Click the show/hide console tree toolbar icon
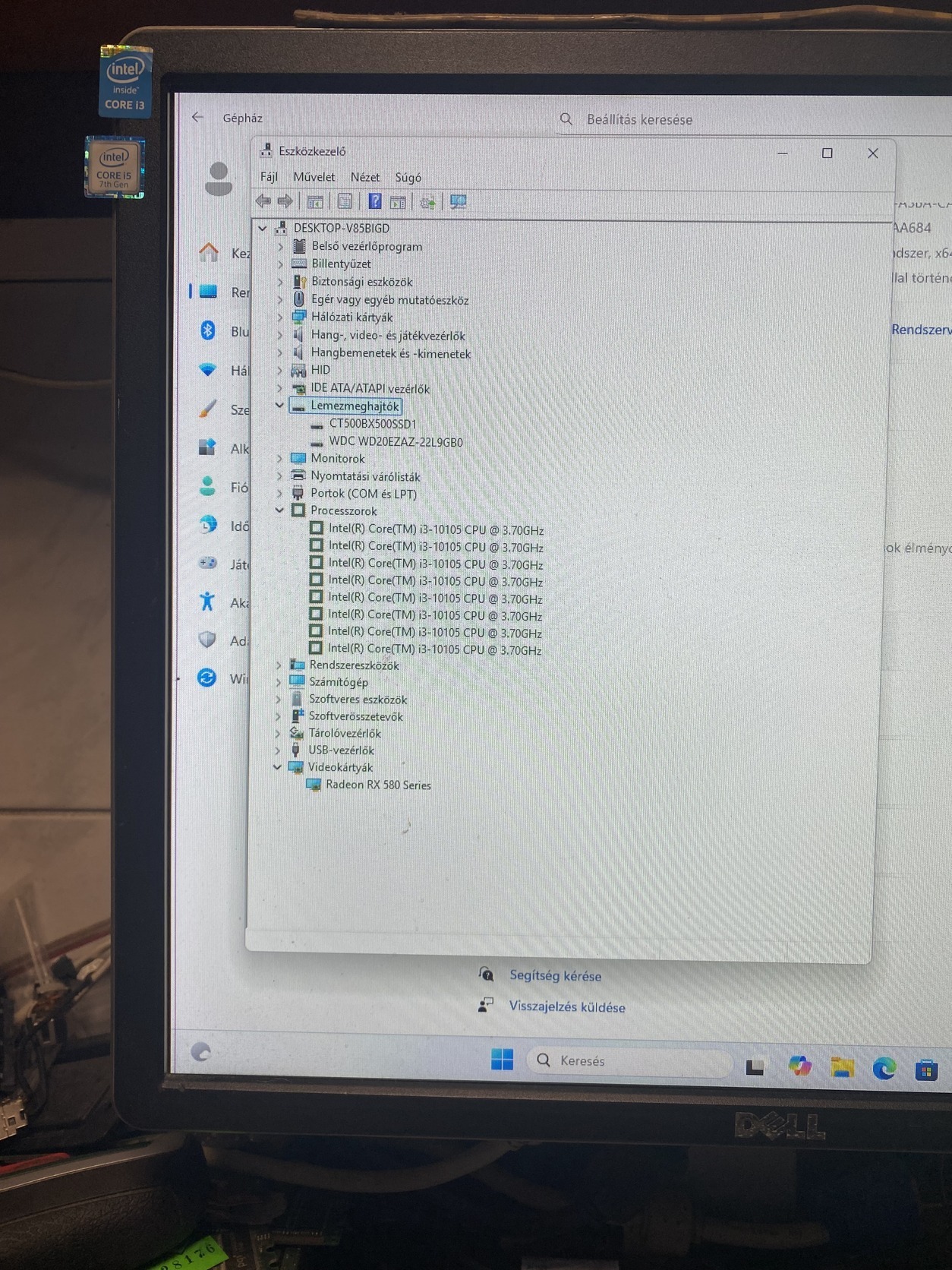This screenshot has width=952, height=1270. point(315,202)
